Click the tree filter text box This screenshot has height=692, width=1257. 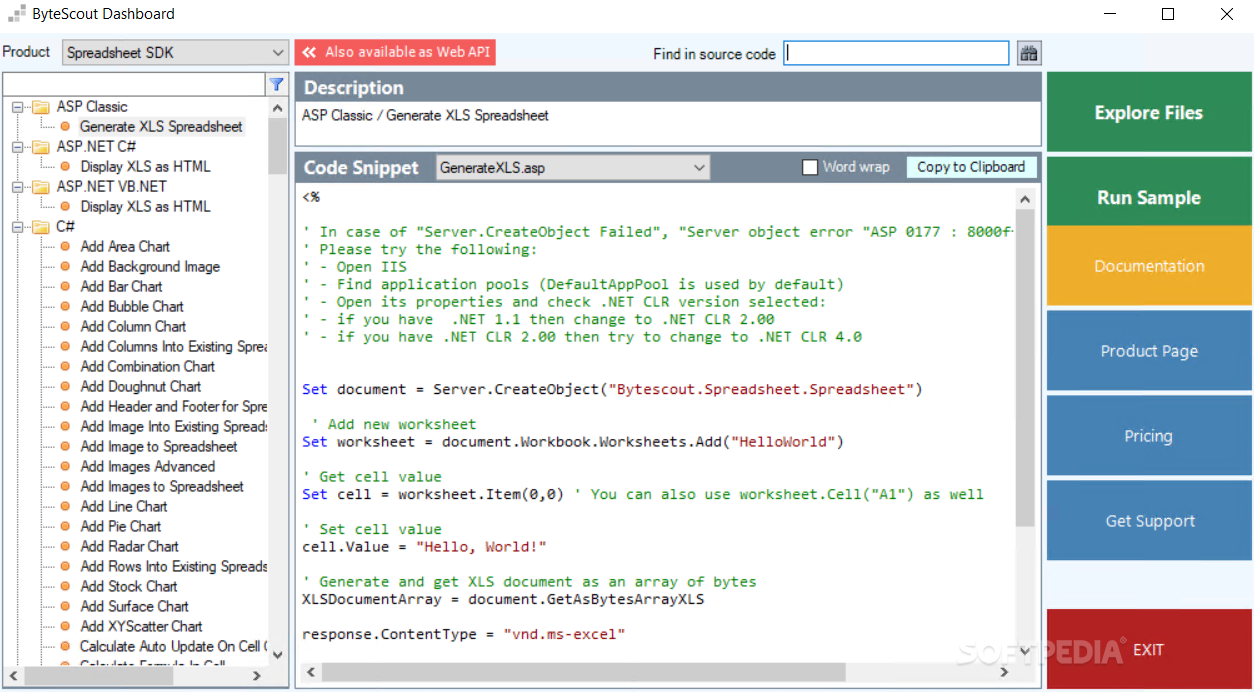[134, 84]
